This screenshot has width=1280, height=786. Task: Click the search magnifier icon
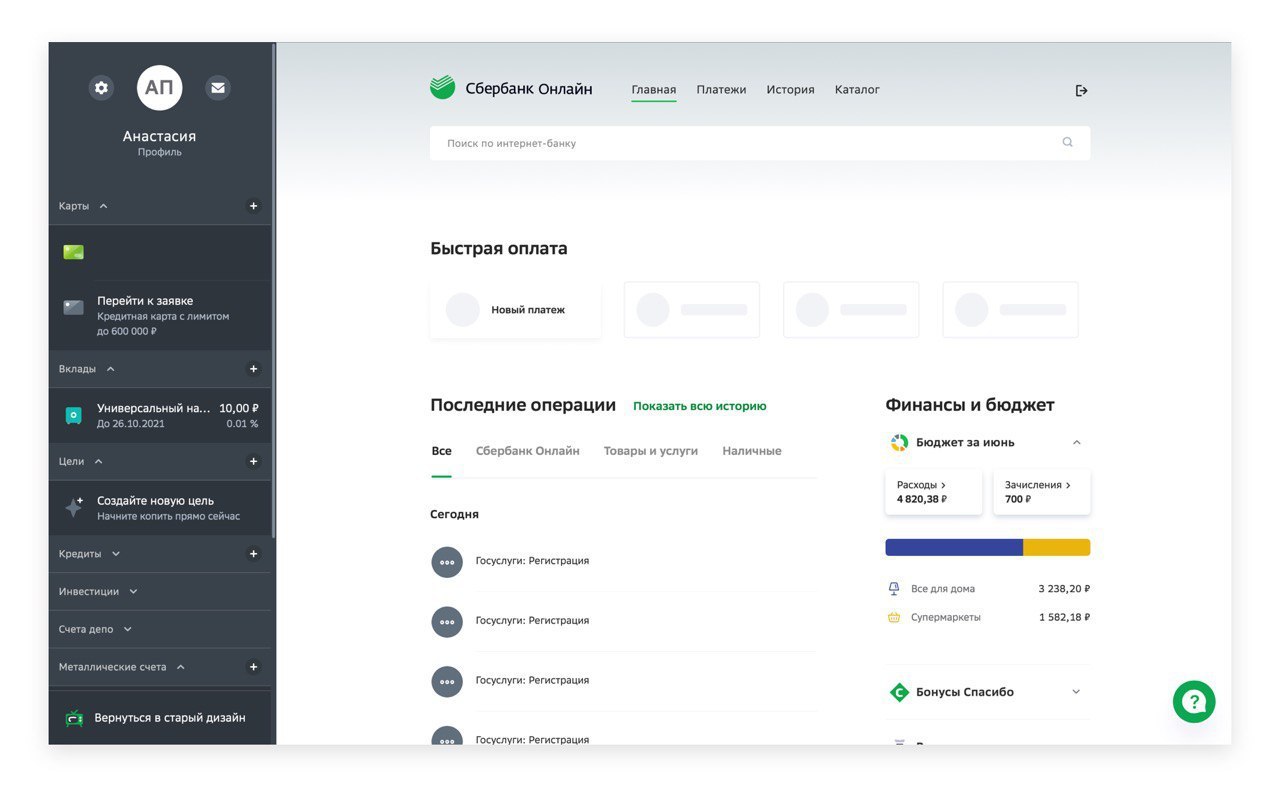pos(1067,143)
